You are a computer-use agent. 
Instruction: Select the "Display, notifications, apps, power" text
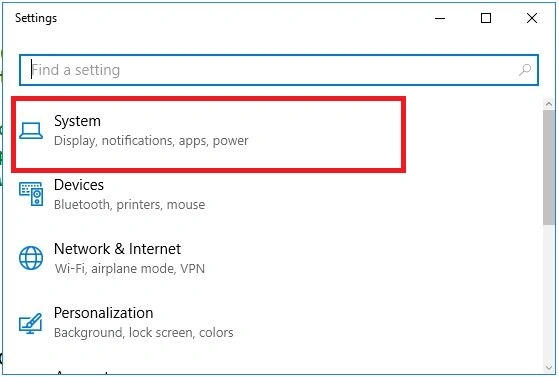tap(151, 141)
